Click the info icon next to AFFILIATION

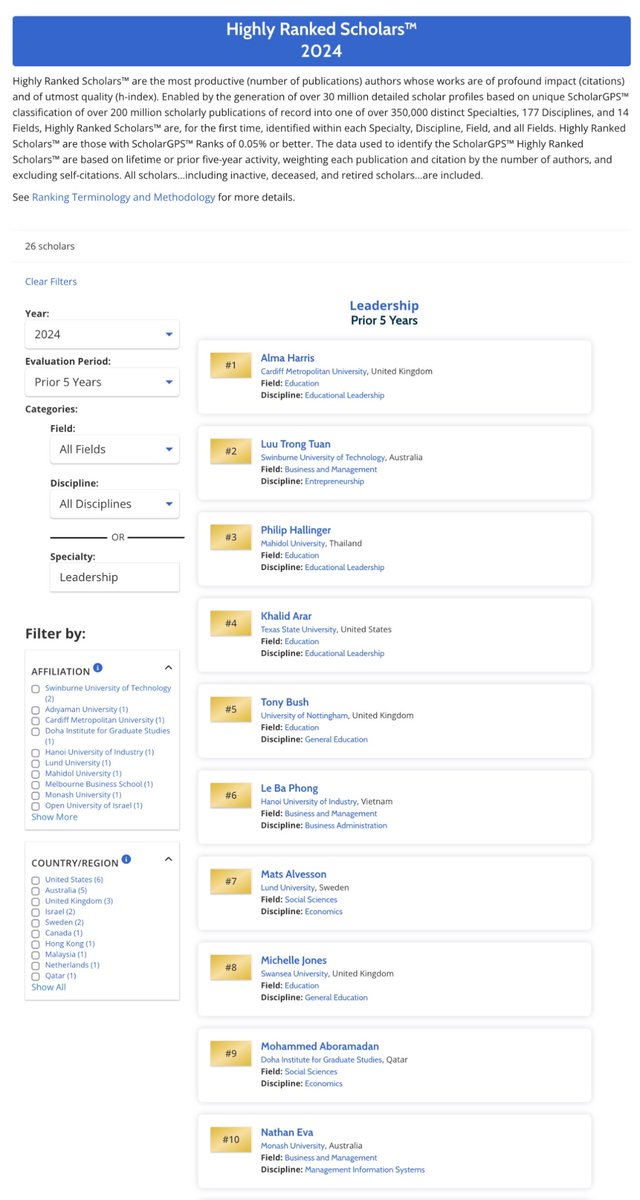(x=98, y=668)
